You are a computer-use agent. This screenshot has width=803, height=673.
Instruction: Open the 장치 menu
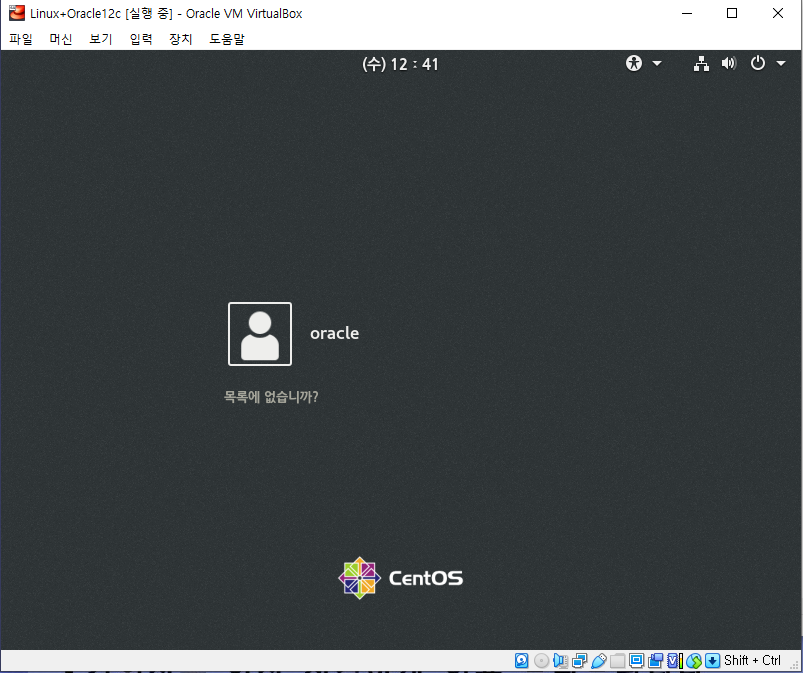[x=180, y=39]
